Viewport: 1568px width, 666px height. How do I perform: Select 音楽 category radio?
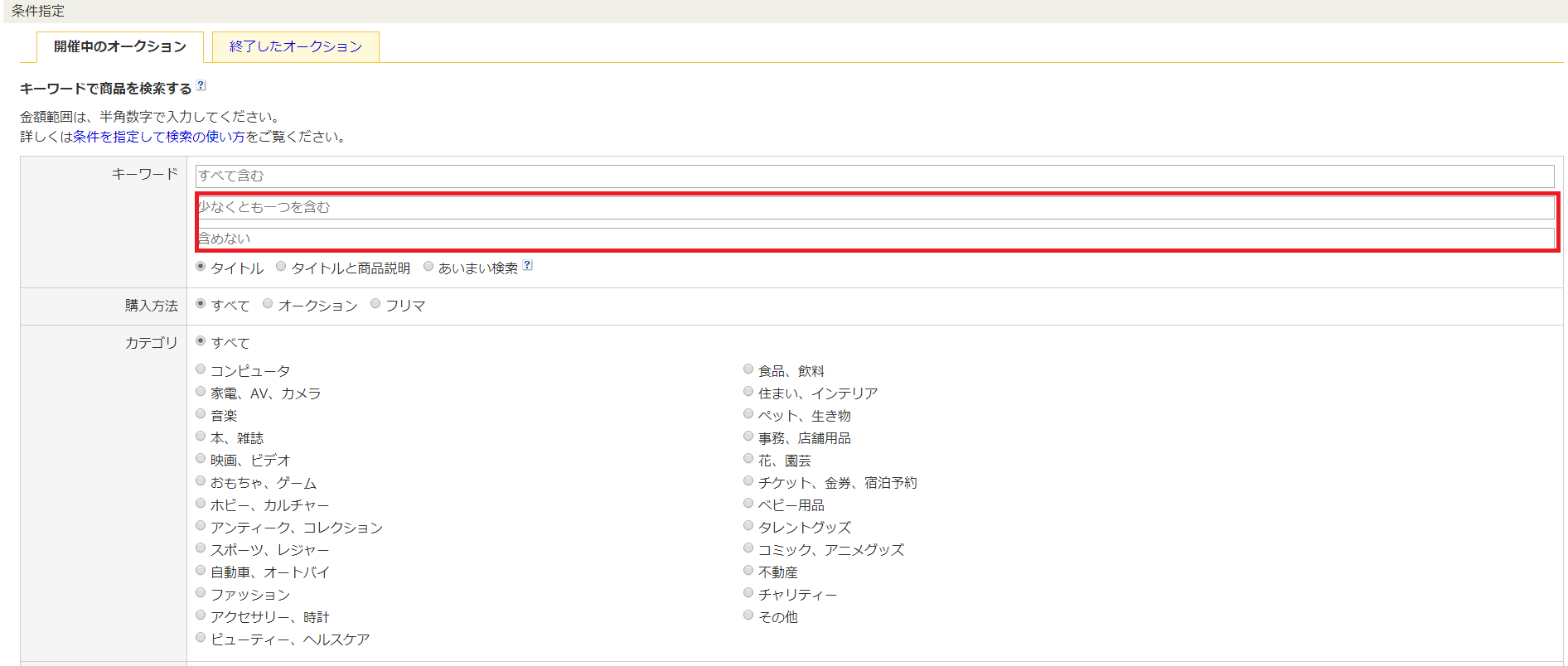[x=201, y=414]
